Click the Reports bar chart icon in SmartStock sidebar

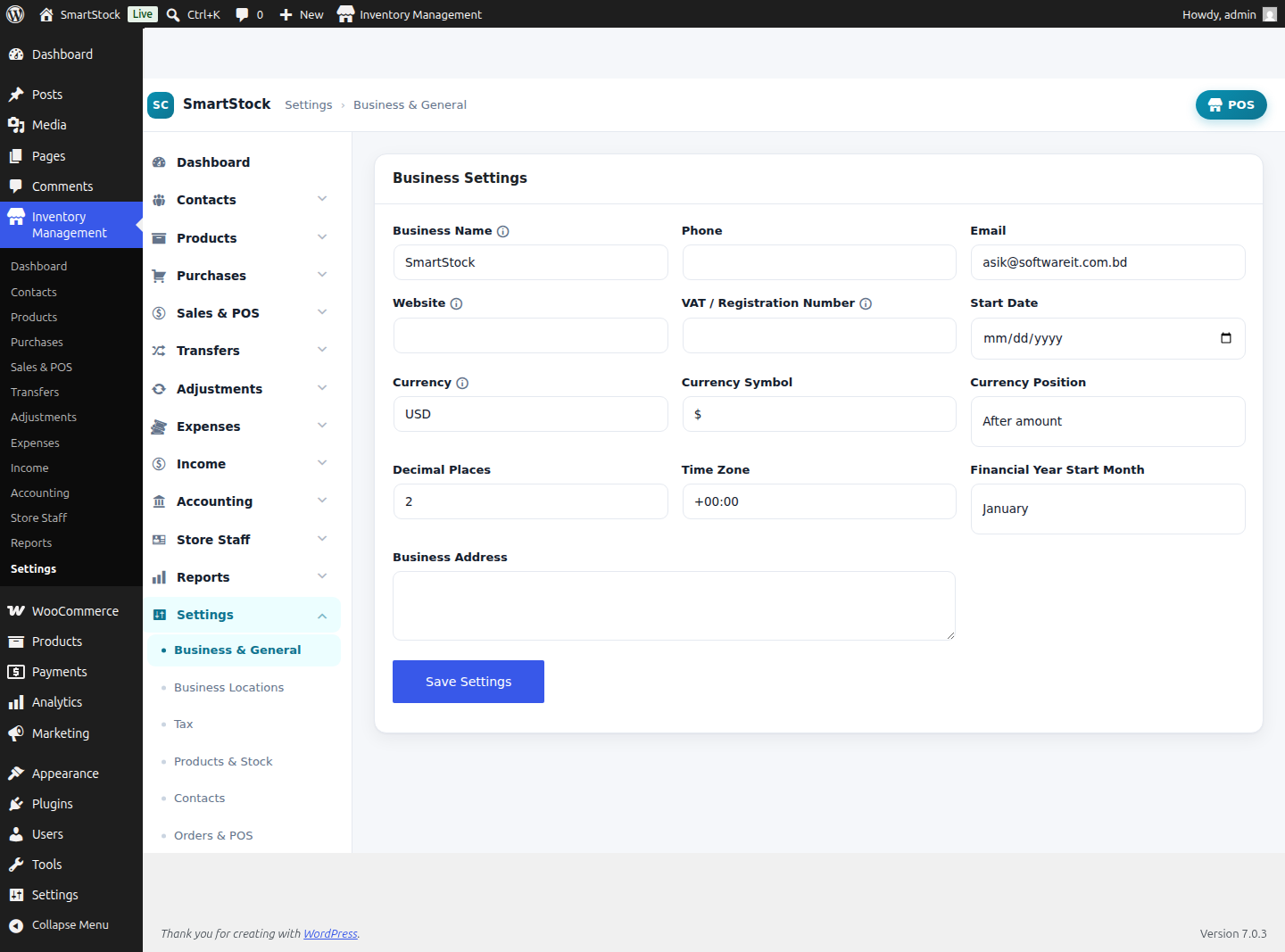[x=159, y=577]
